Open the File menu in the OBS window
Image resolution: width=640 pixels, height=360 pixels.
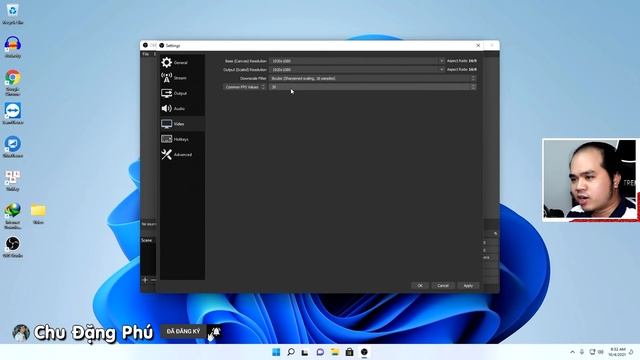(x=146, y=54)
